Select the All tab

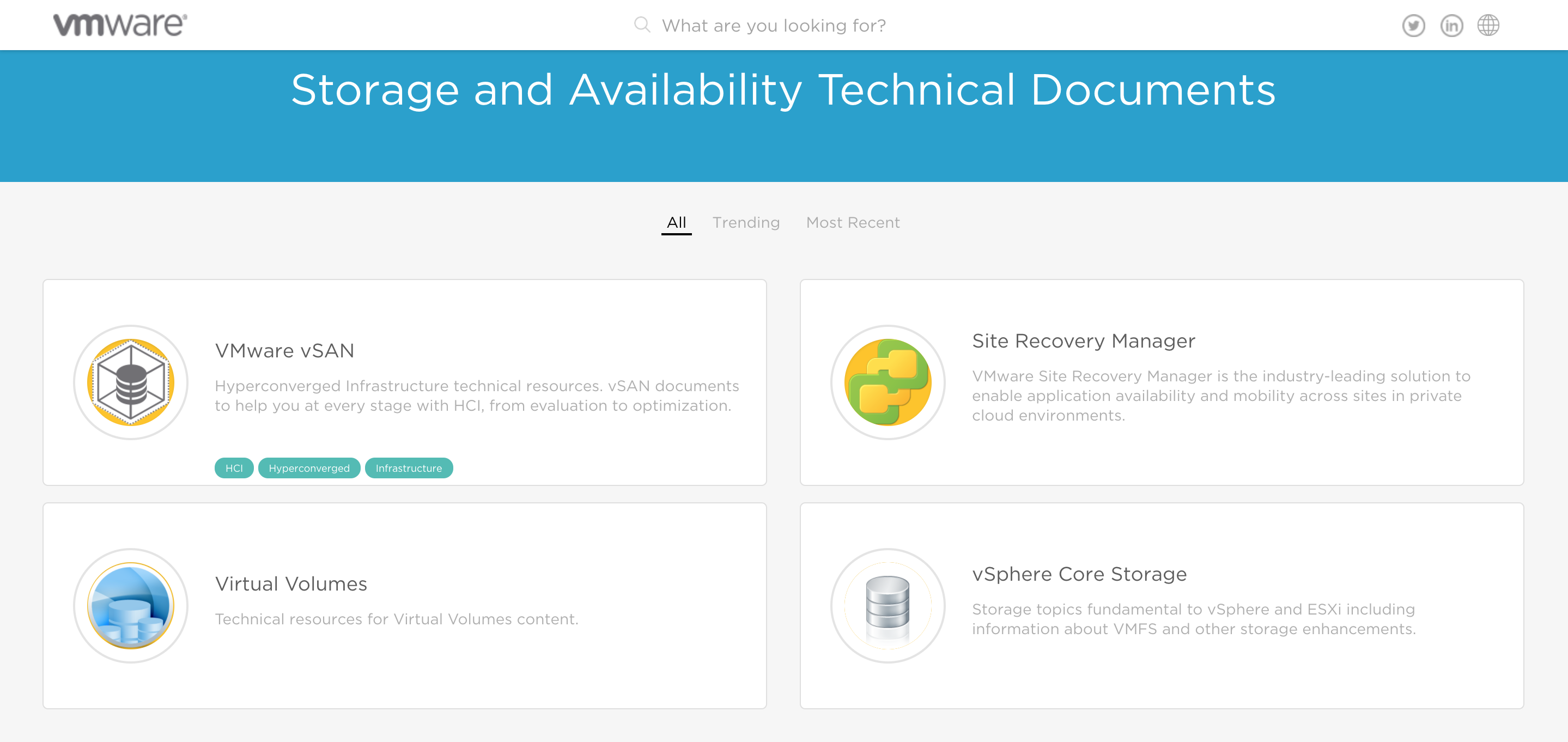click(x=676, y=223)
